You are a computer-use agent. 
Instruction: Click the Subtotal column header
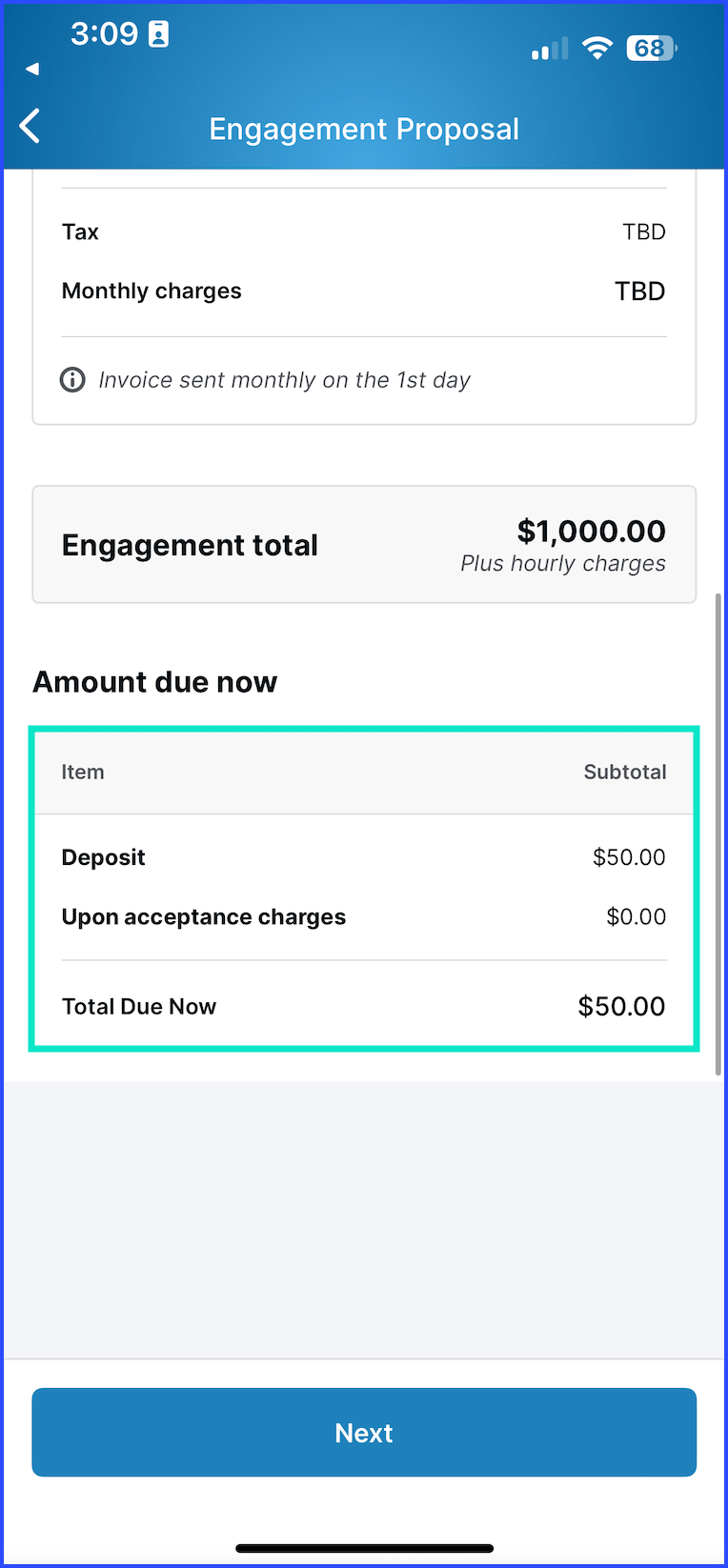click(x=625, y=772)
